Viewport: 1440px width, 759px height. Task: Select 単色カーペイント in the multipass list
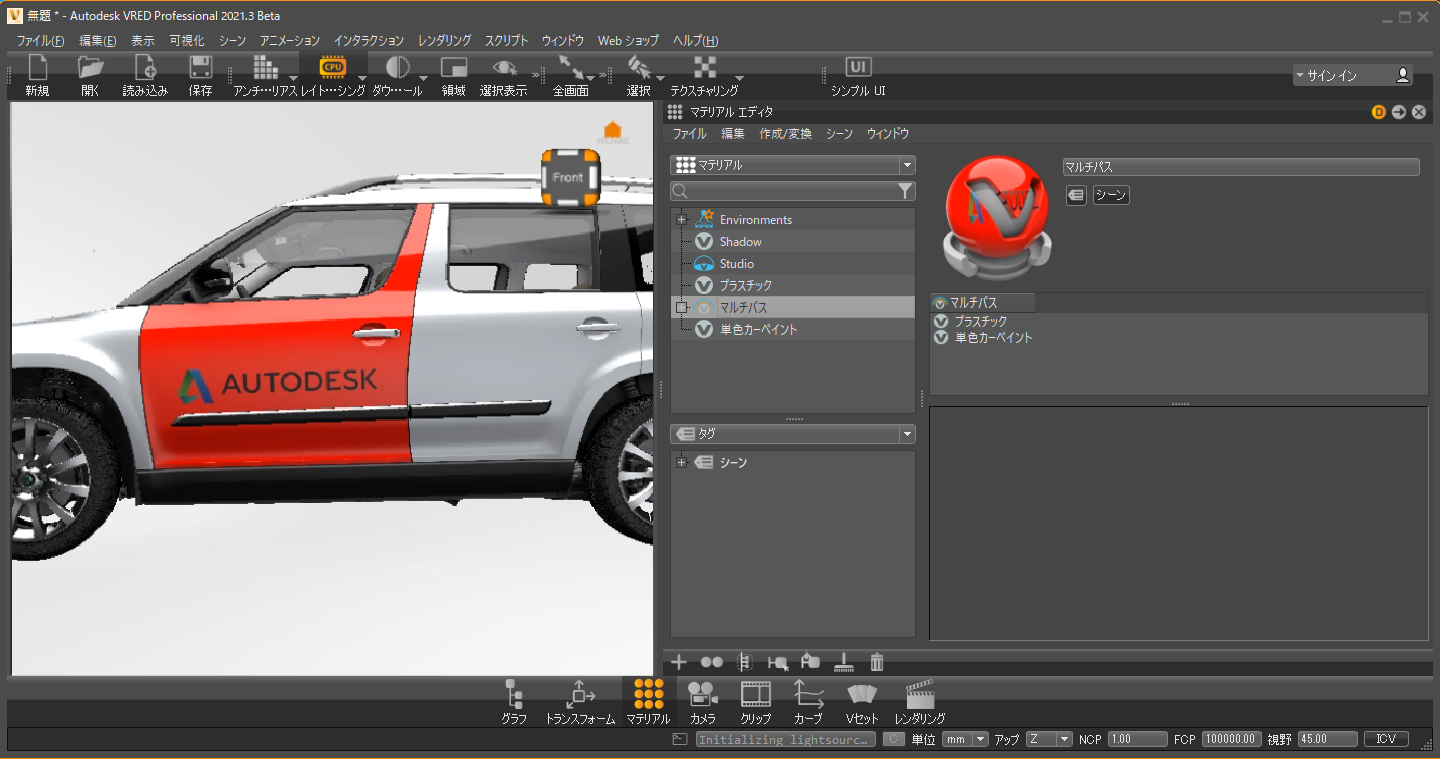click(x=993, y=338)
